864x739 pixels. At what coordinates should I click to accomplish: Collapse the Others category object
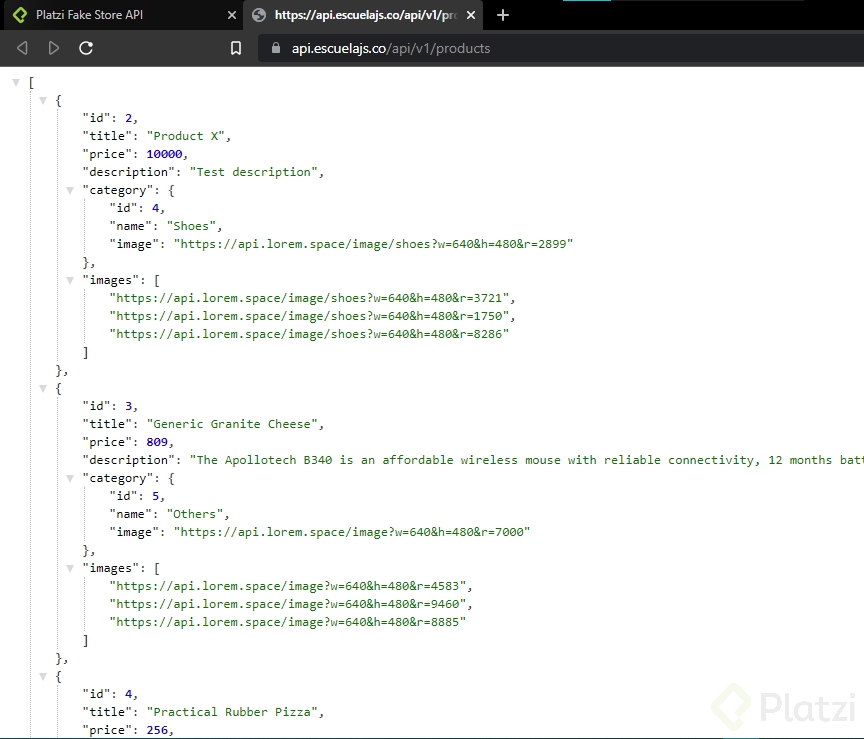(70, 478)
